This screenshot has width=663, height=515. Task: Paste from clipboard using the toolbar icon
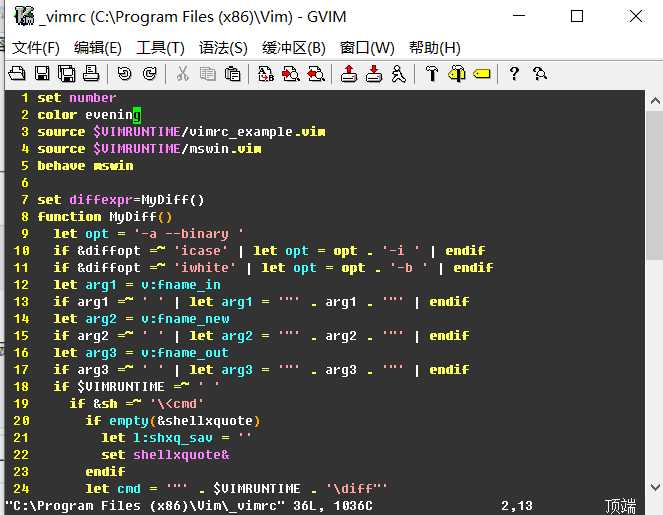click(x=232, y=74)
